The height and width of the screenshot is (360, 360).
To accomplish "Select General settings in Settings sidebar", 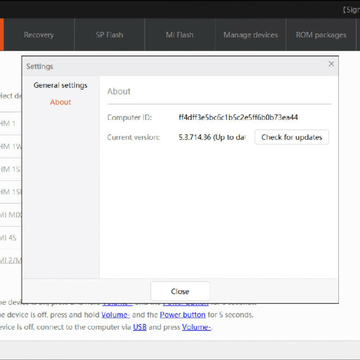I will tap(60, 85).
